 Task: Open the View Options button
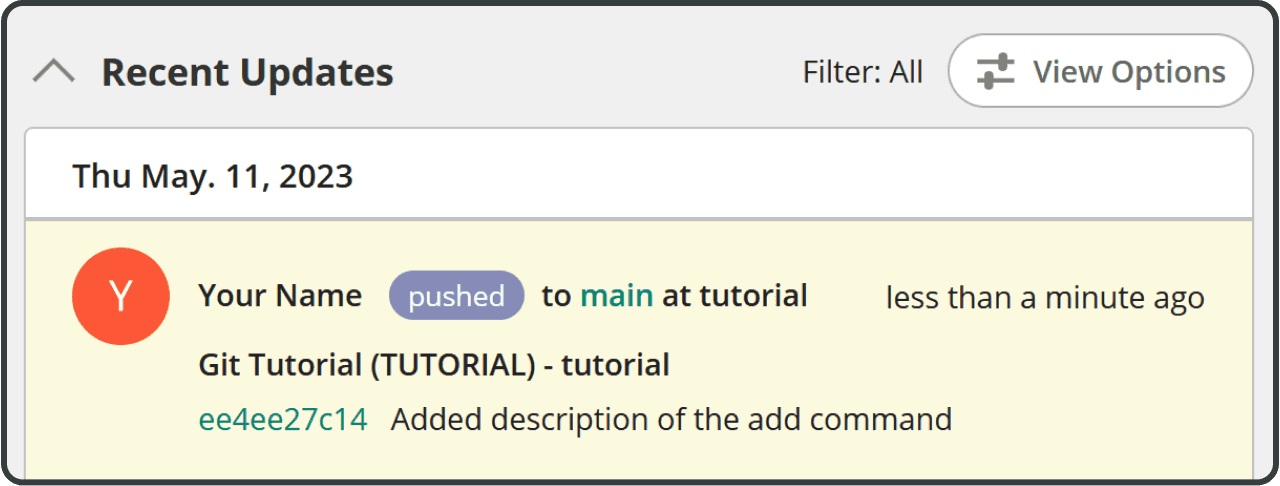click(x=1100, y=71)
